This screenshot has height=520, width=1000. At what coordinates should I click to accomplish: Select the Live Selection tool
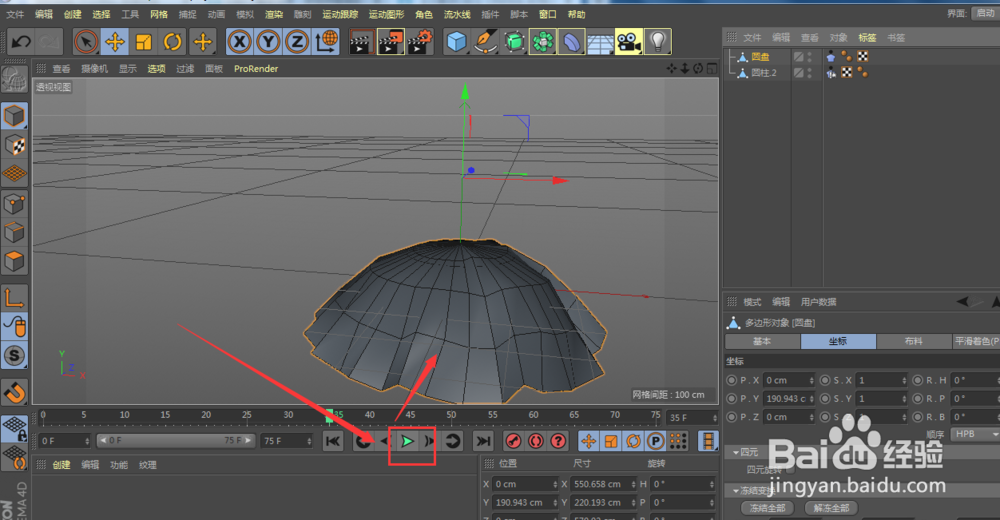(86, 42)
